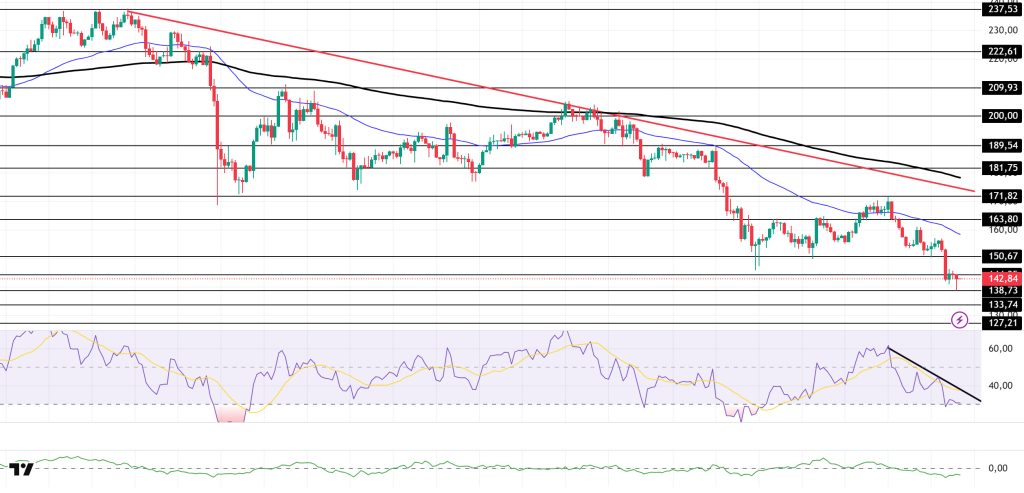Click the 209,93 price level label
Screen dimensions: 1024x493
[1000, 87]
